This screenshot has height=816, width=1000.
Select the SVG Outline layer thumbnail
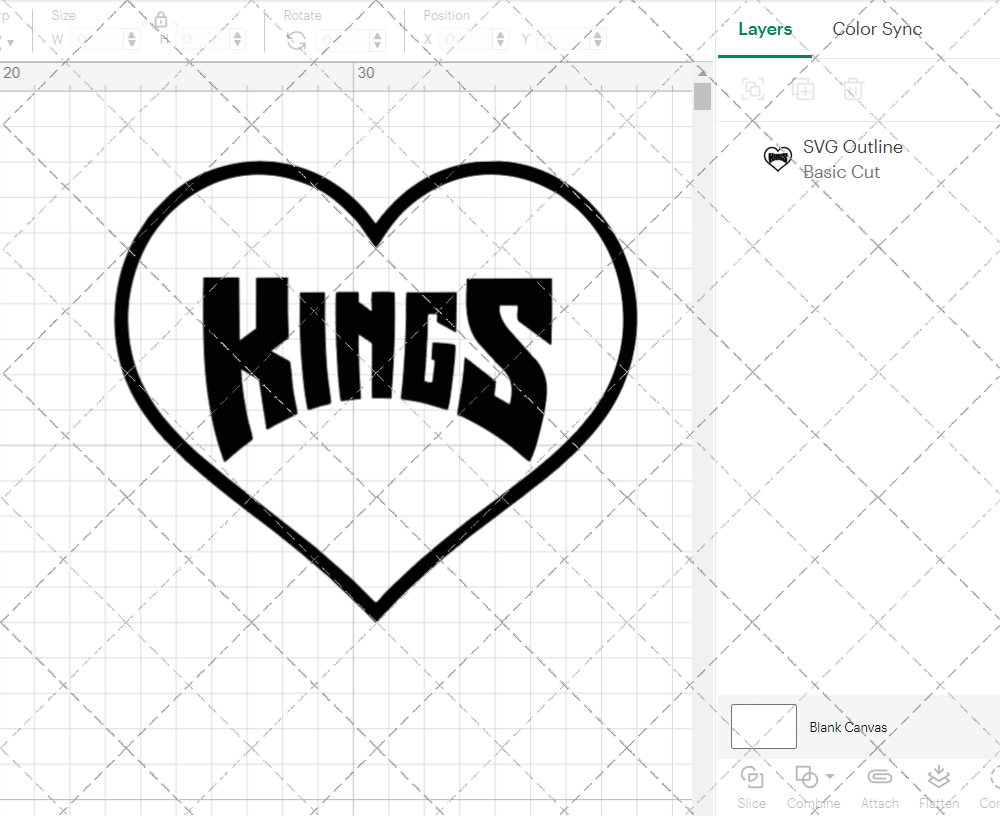tap(777, 158)
